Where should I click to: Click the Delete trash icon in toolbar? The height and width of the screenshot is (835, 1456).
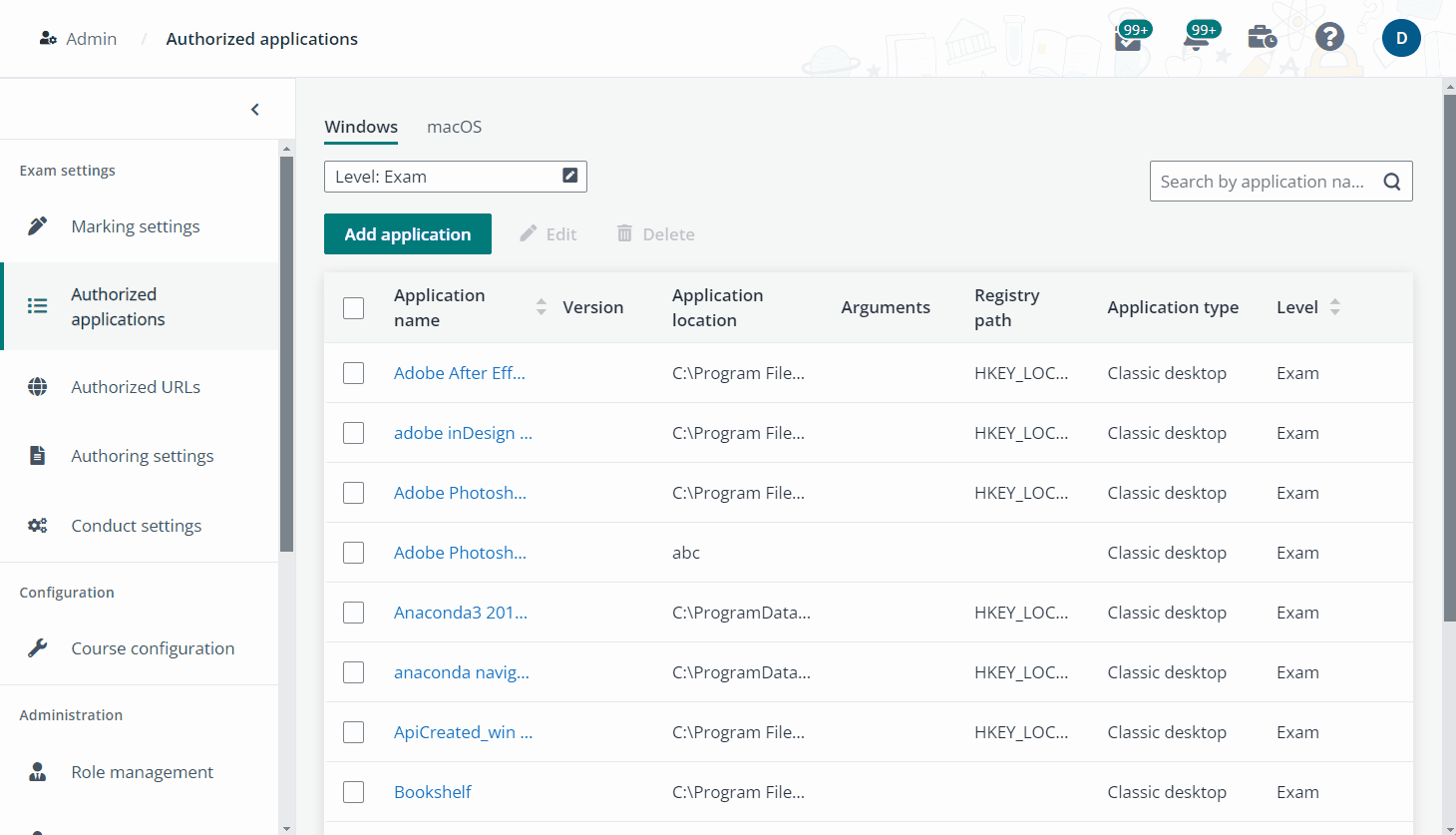tap(624, 233)
